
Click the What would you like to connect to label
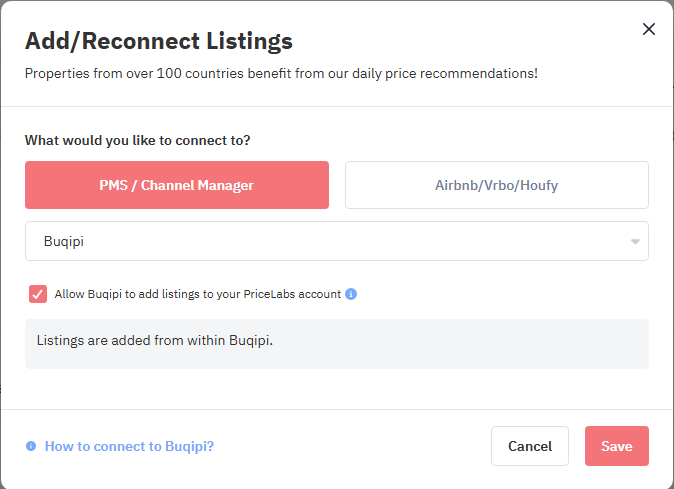click(138, 141)
